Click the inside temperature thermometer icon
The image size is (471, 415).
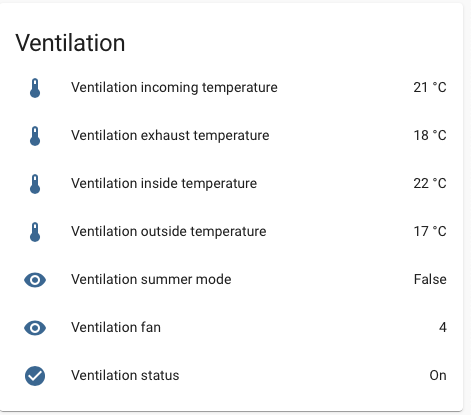pyautogui.click(x=35, y=184)
